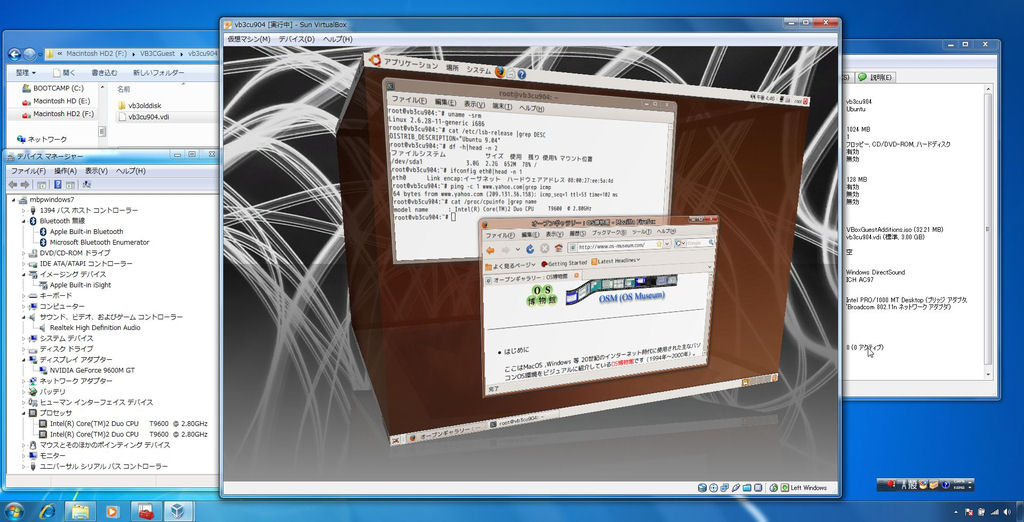The width and height of the screenshot is (1024, 522).
Task: Click 書き込む button in Explorer toolbar
Action: 104,73
